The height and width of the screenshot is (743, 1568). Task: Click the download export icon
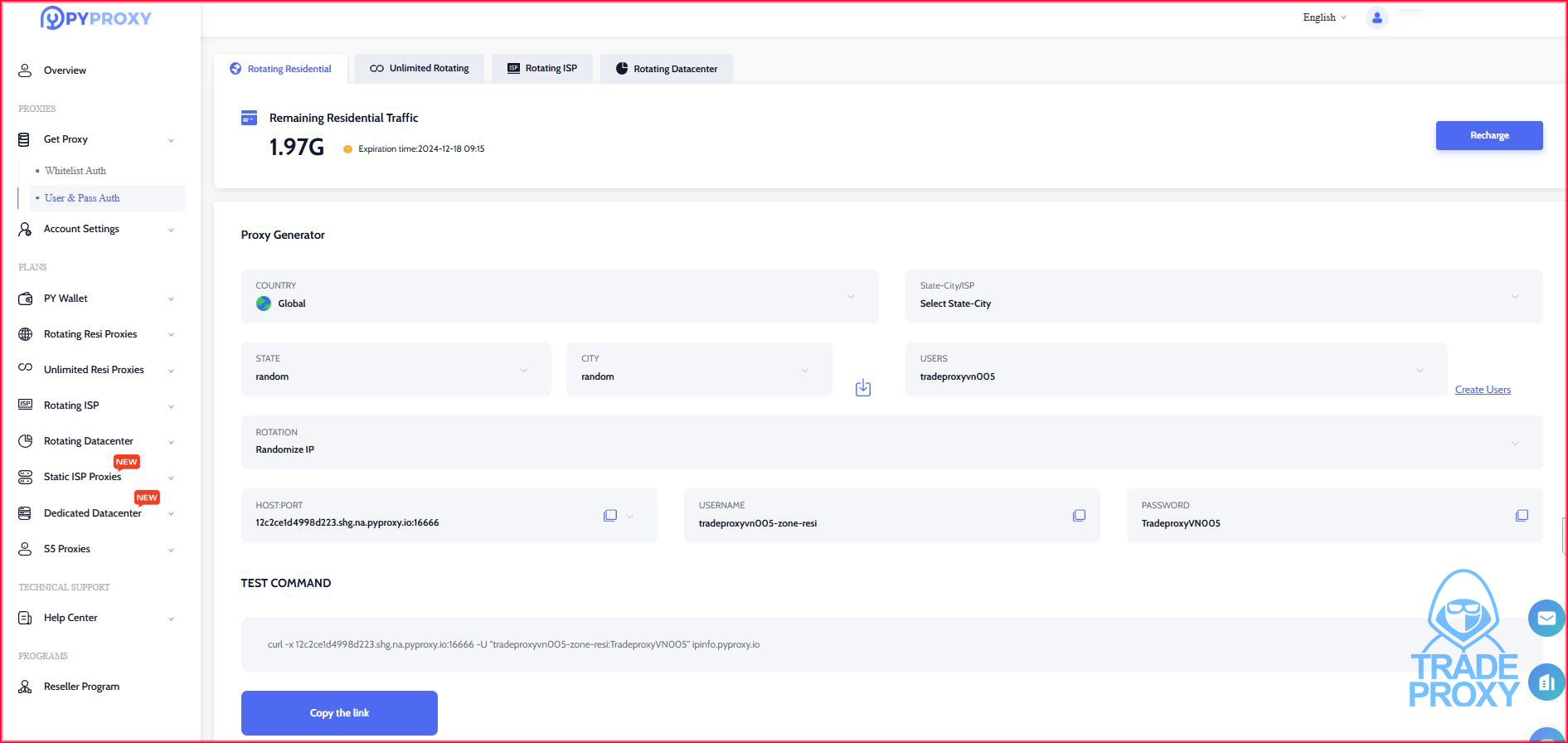coord(863,387)
